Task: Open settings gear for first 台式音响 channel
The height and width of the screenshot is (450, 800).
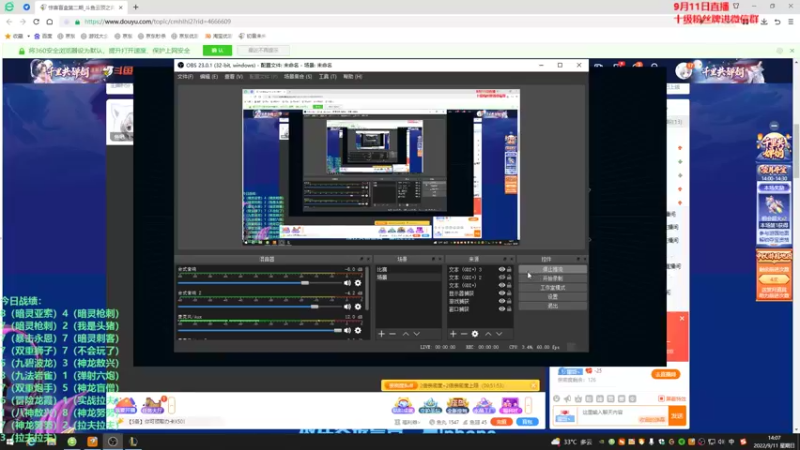Action: (x=358, y=283)
